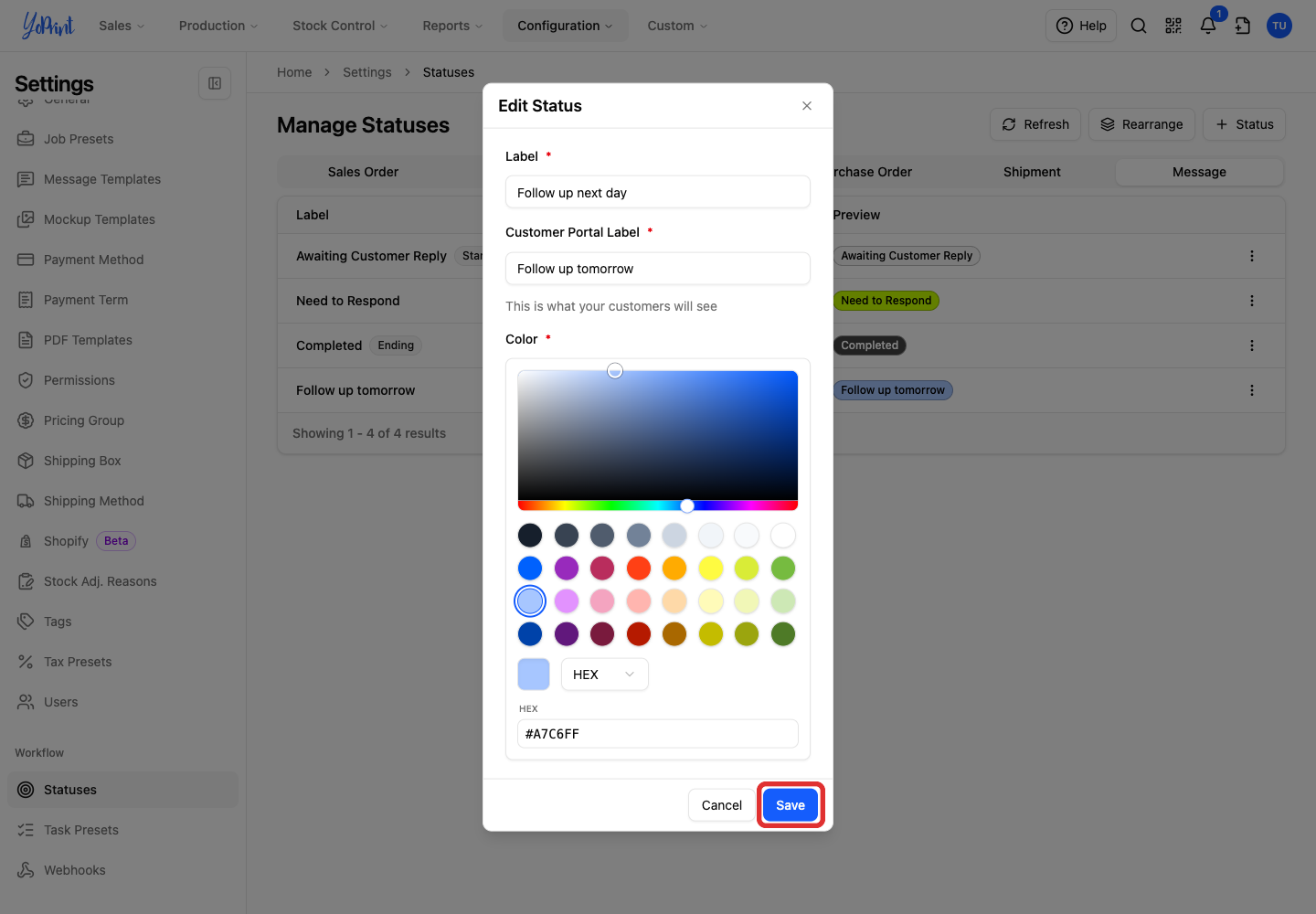Close the Edit Status dialog
The height and width of the screenshot is (914, 1316).
click(807, 106)
